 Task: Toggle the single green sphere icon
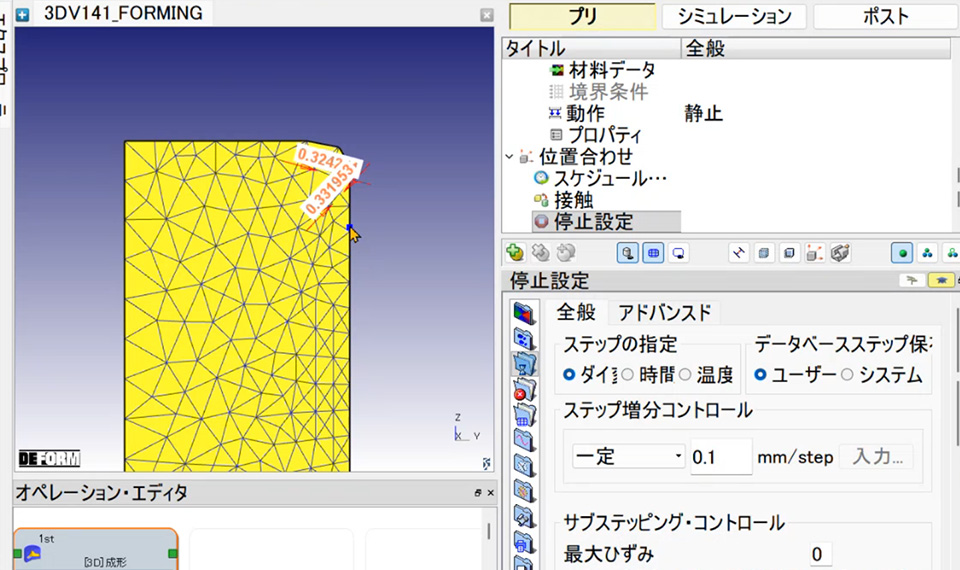click(x=902, y=253)
